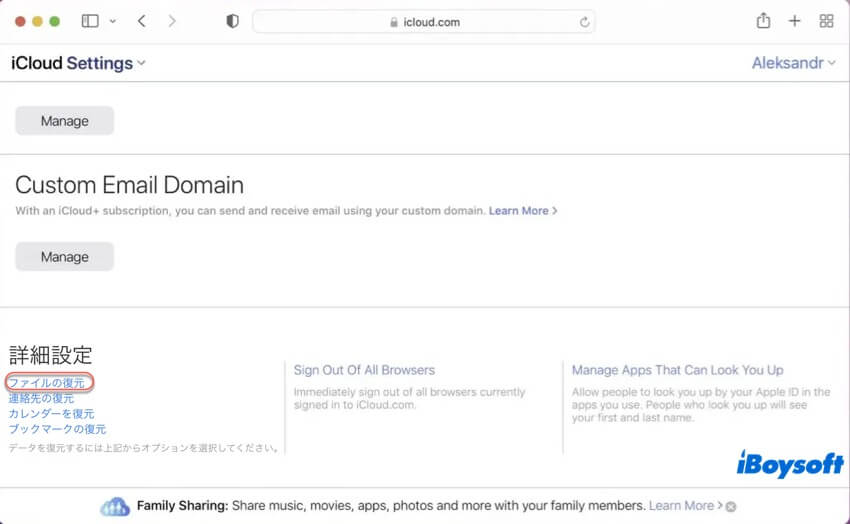The height and width of the screenshot is (524, 850).
Task: Click the Family Sharing cloud icon
Action: pos(115,507)
